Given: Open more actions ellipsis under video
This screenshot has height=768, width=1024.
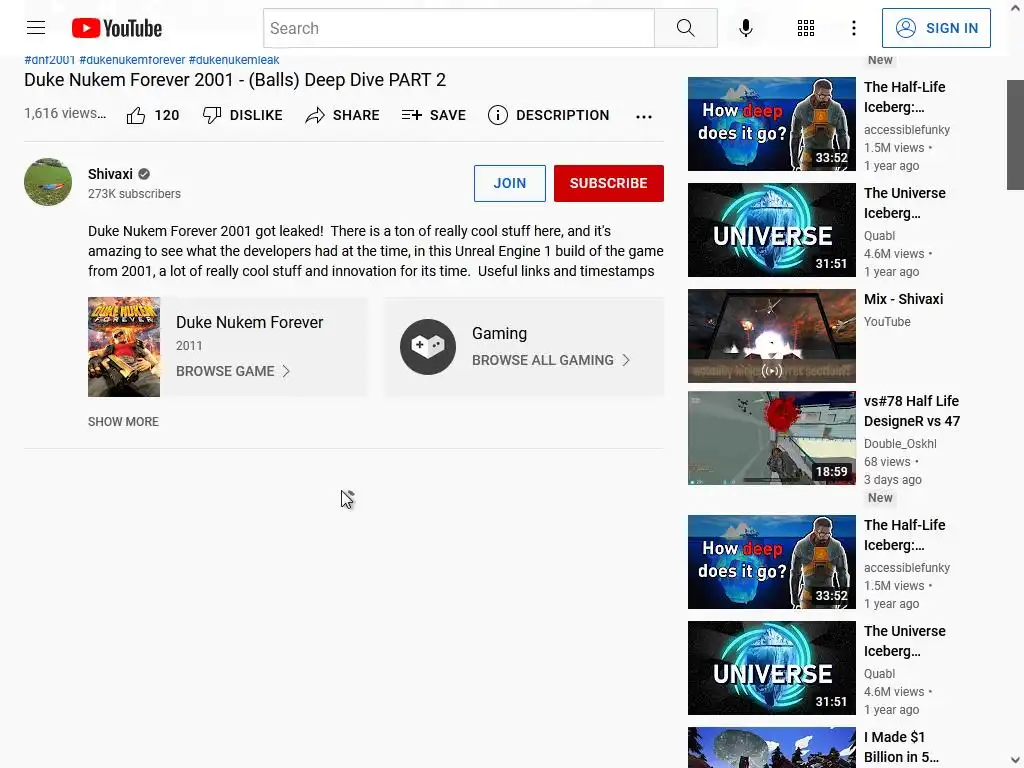Looking at the screenshot, I should [x=644, y=117].
